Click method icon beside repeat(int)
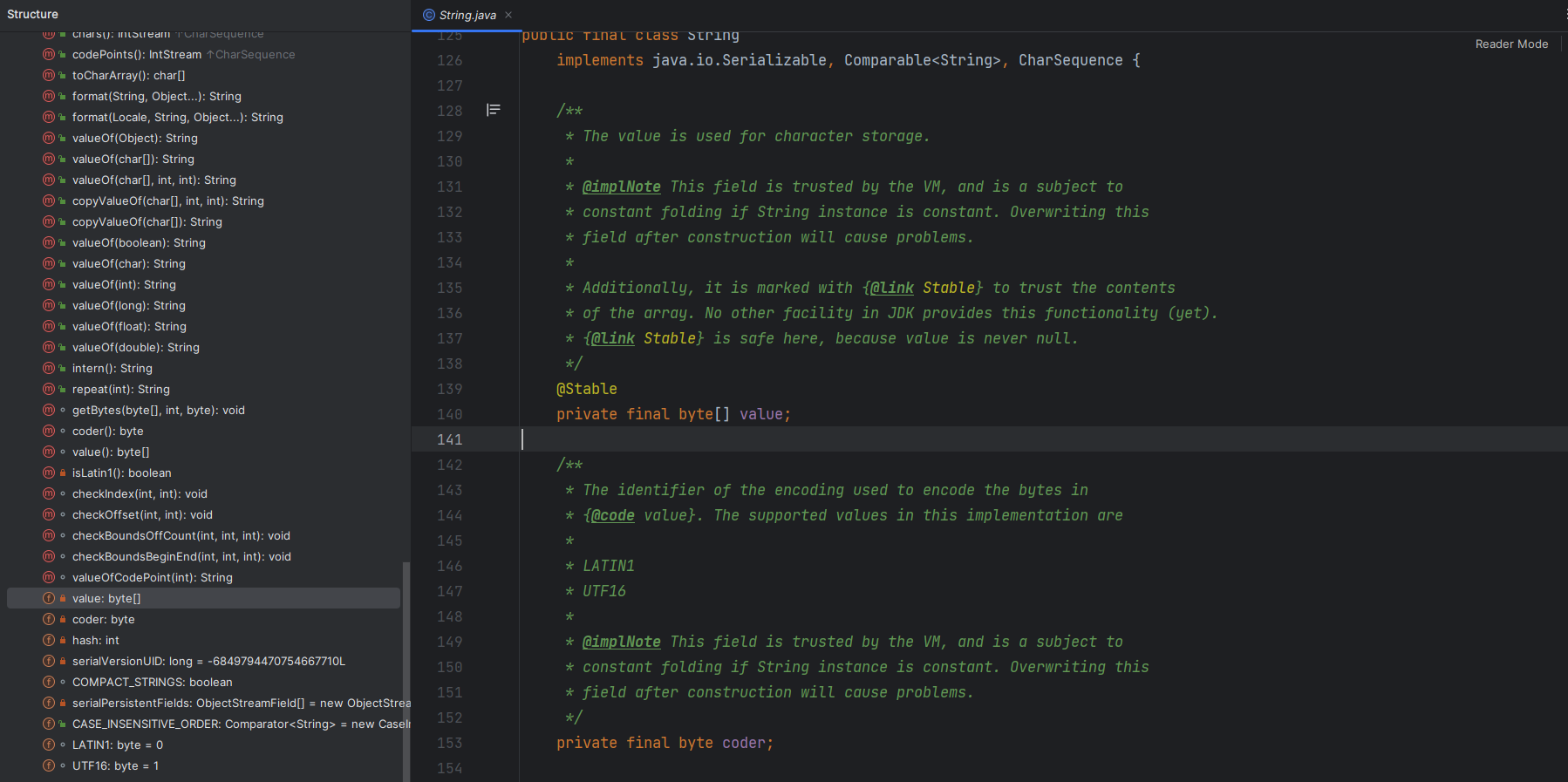The height and width of the screenshot is (782, 1568). [x=49, y=389]
